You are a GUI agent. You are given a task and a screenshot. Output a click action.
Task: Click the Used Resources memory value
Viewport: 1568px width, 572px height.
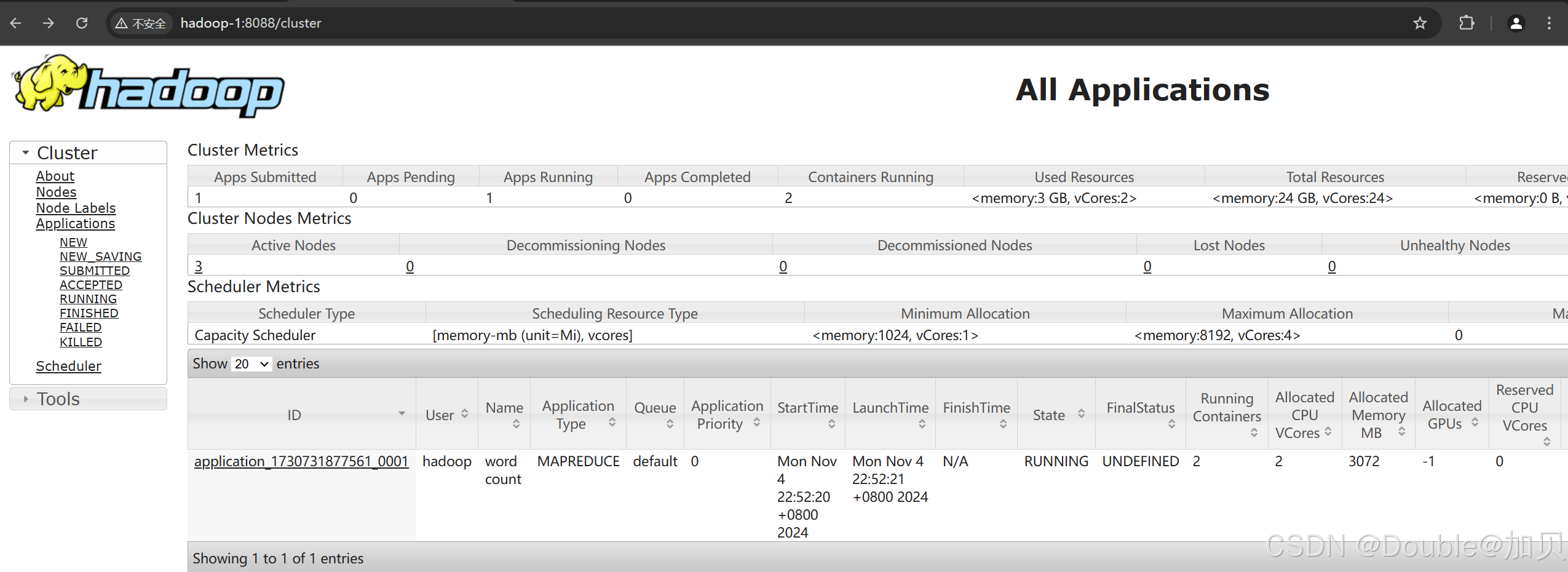click(1054, 198)
